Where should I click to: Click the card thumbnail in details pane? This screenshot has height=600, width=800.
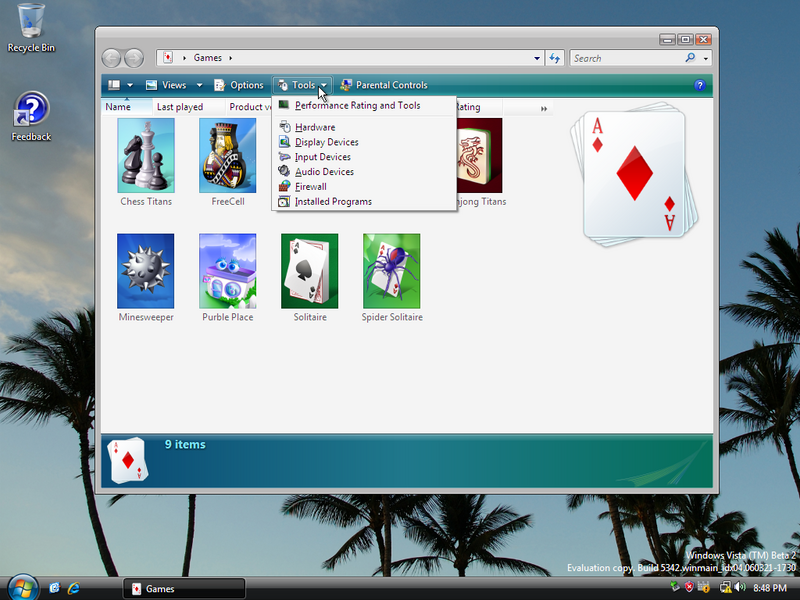pyautogui.click(x=128, y=460)
